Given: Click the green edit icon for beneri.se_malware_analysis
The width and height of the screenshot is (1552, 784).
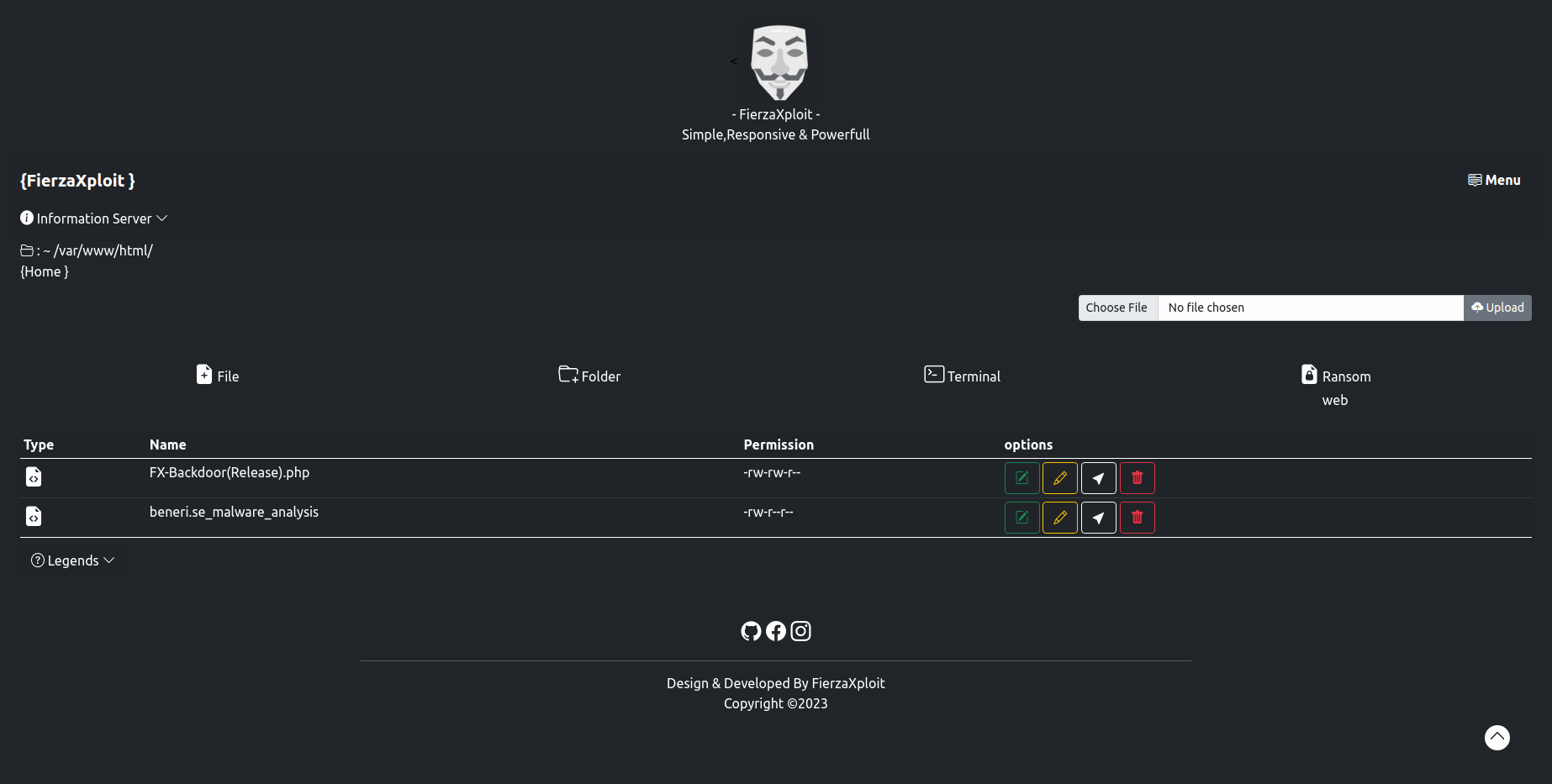Looking at the screenshot, I should (1021, 518).
